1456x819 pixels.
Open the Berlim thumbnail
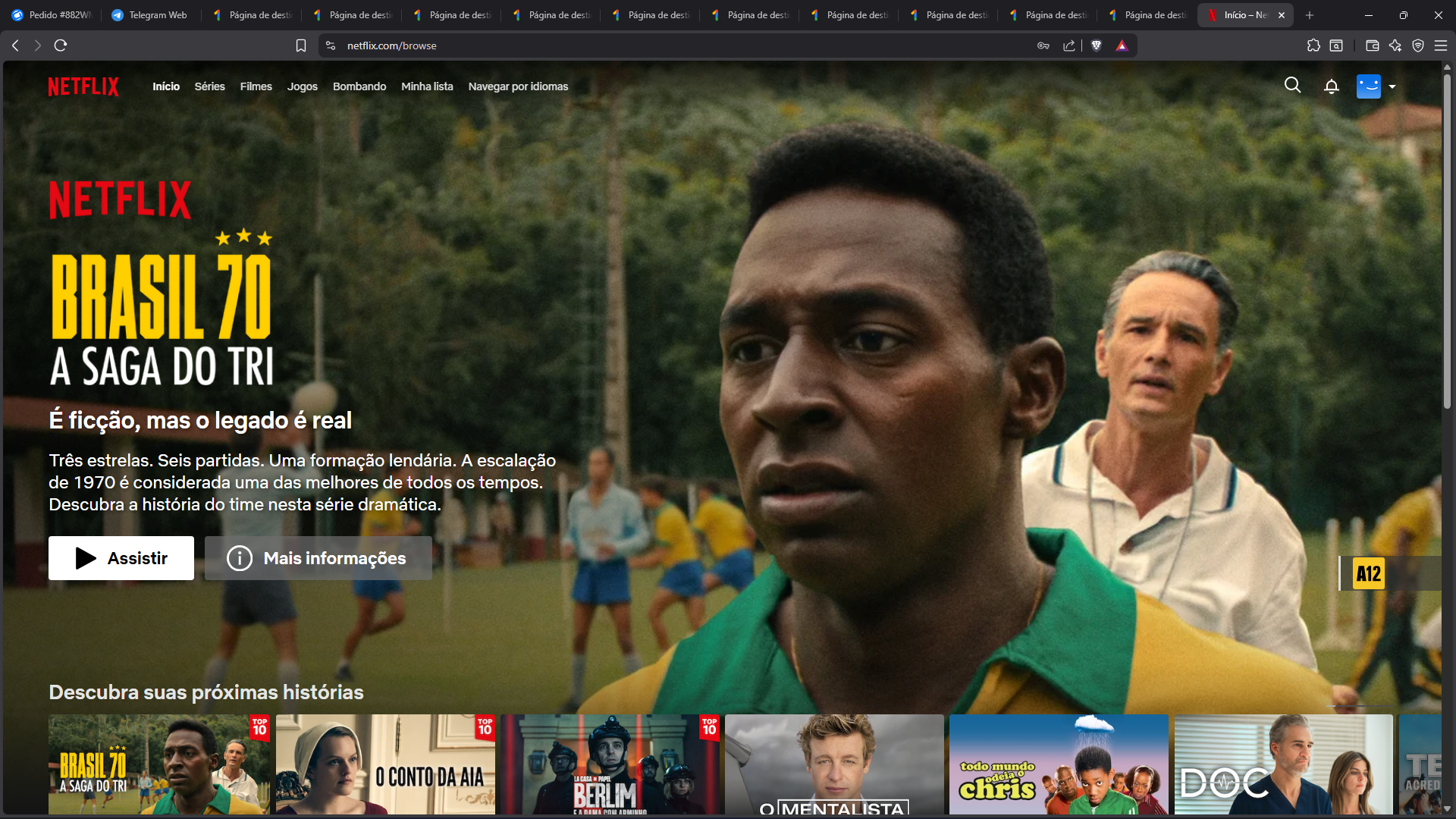[x=610, y=764]
